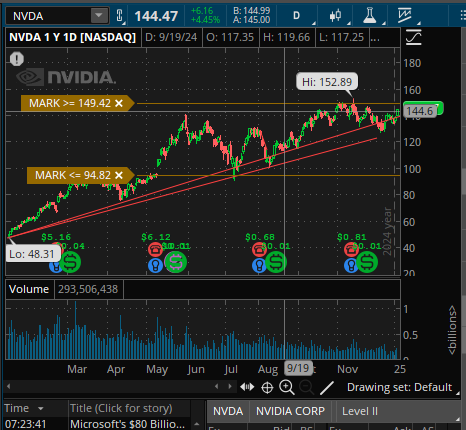
Task: Click the bid price B: 144.99
Action: pos(251,11)
